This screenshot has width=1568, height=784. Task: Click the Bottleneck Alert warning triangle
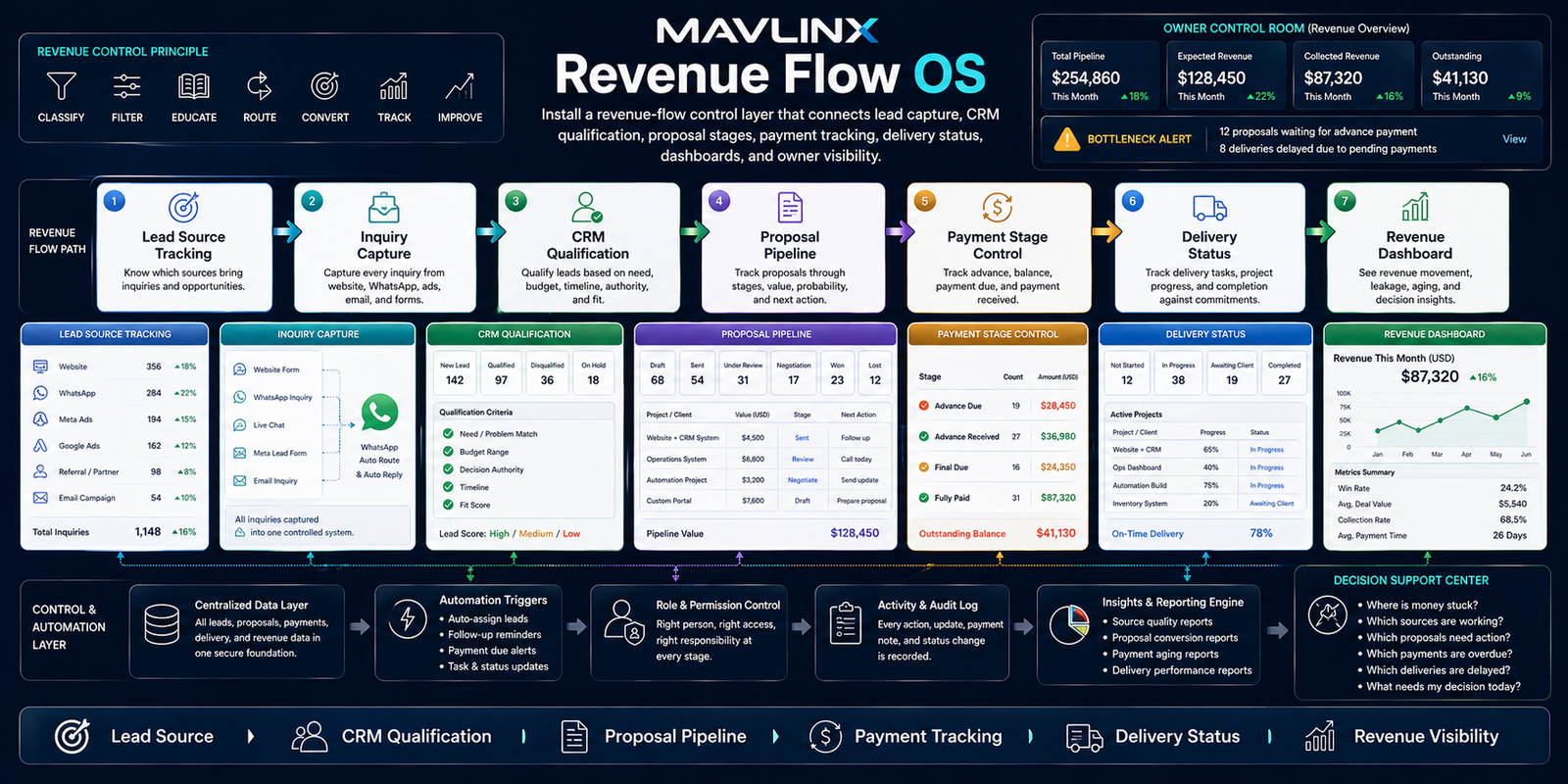point(1066,139)
